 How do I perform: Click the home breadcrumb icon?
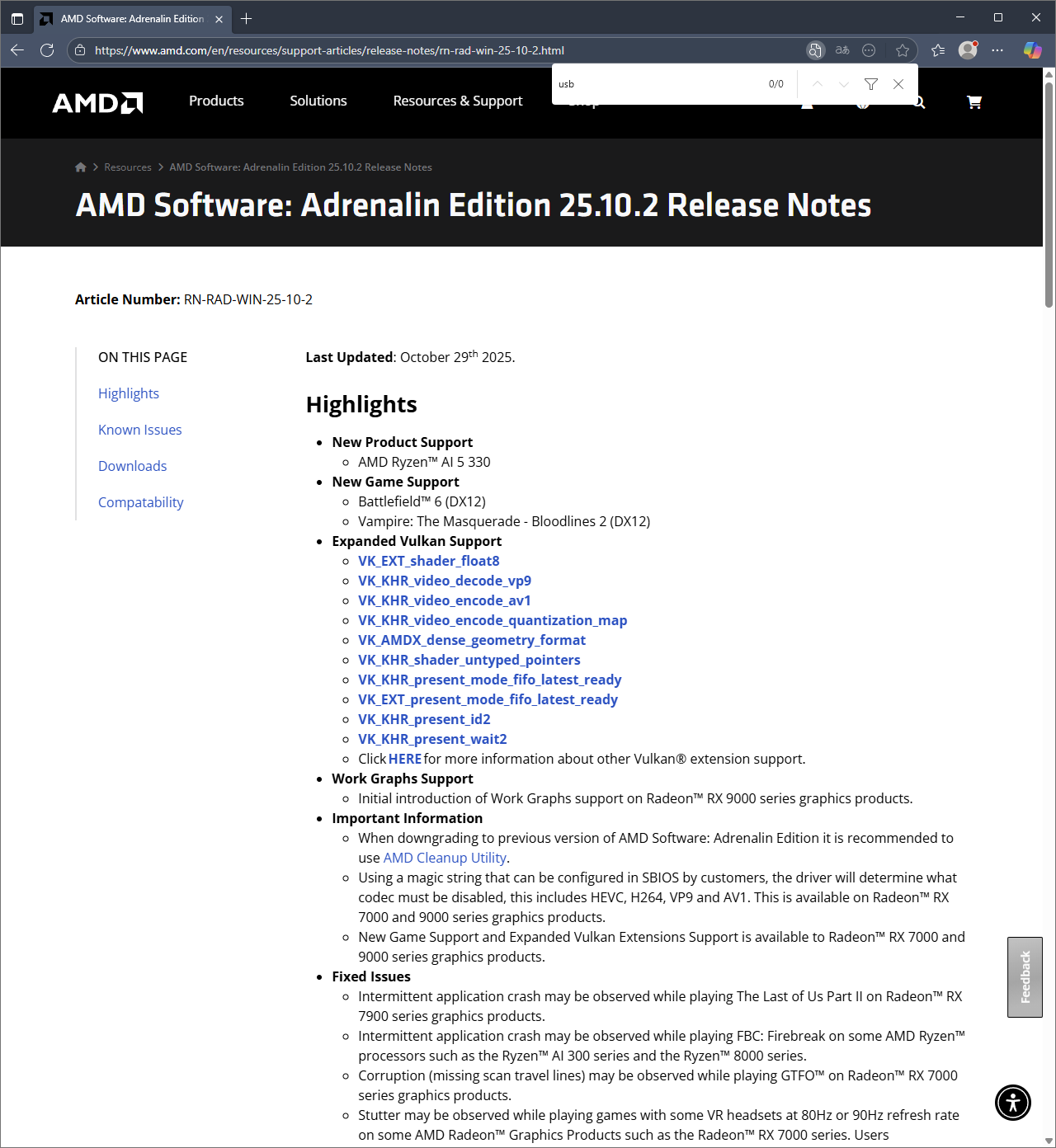click(x=81, y=167)
